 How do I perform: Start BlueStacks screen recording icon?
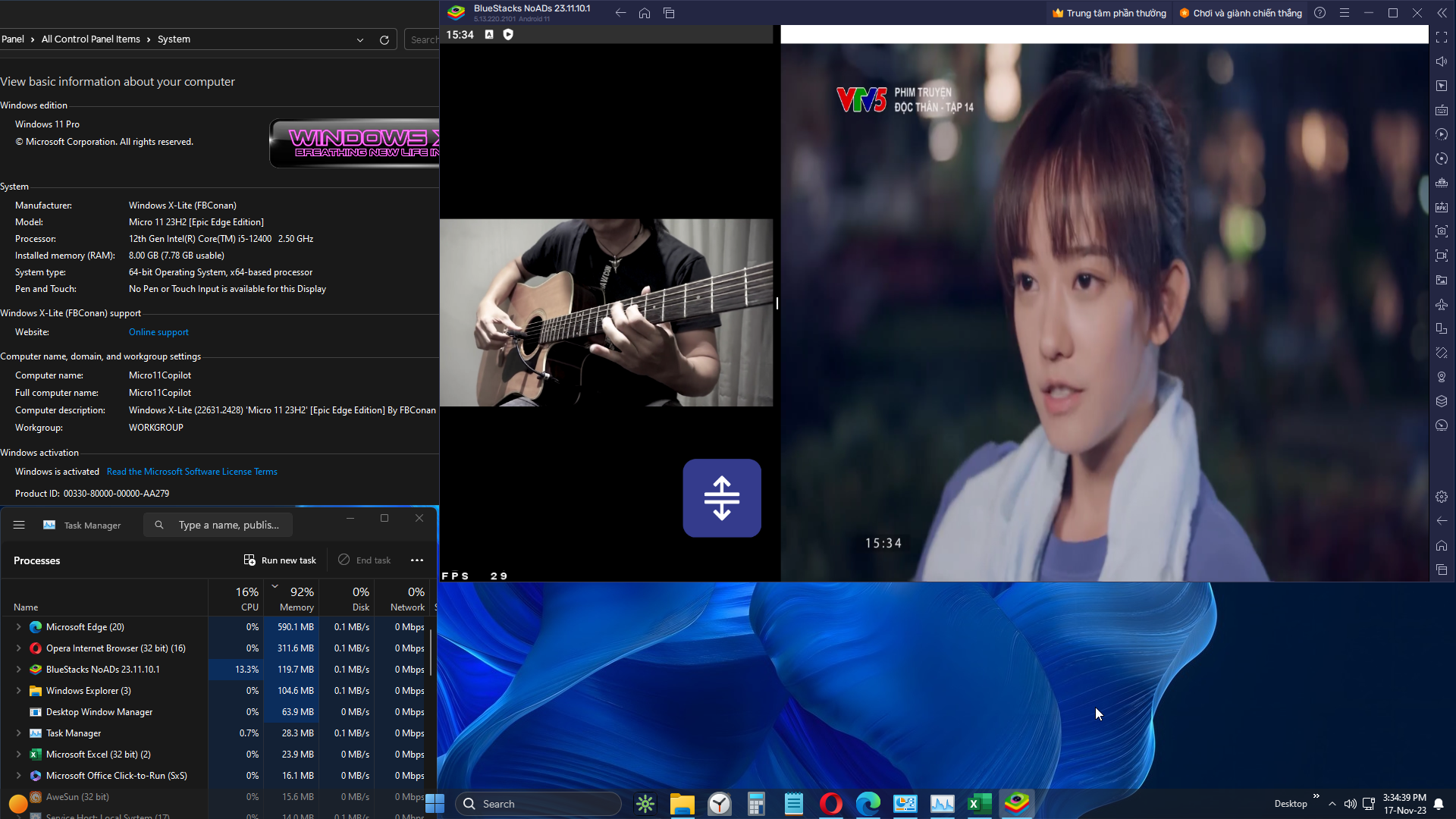[x=1442, y=256]
